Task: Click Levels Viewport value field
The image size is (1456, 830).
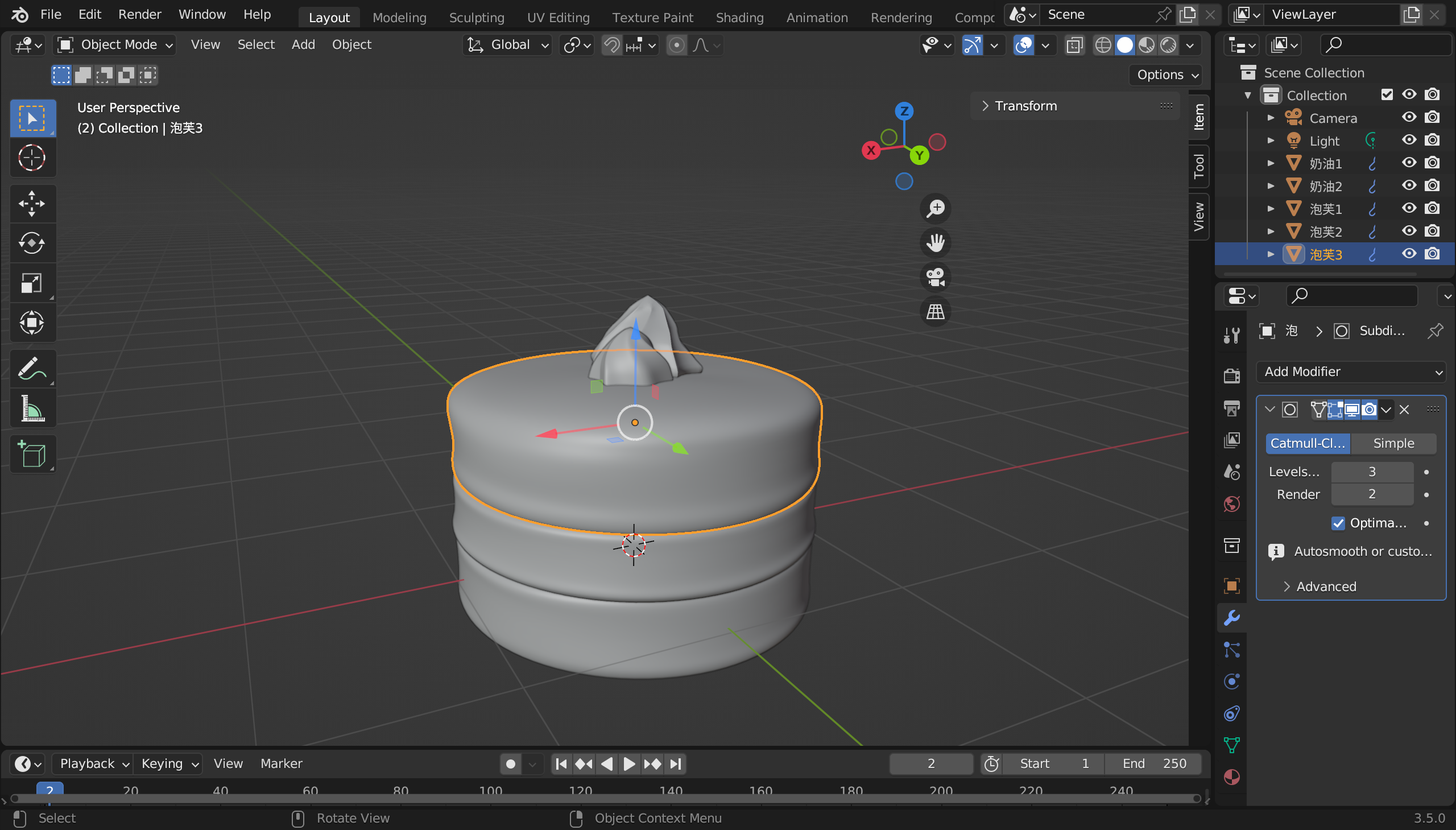Action: coord(1372,472)
